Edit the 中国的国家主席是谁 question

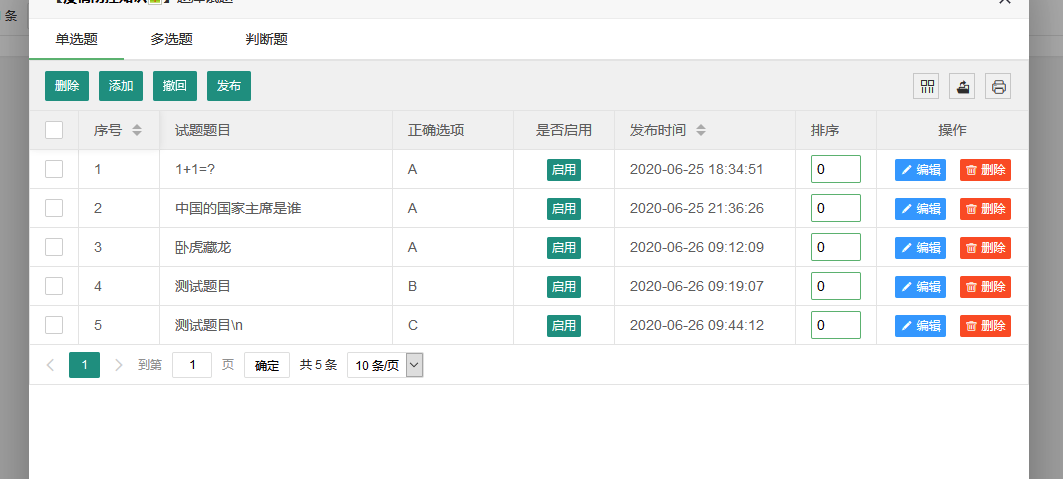coord(920,209)
